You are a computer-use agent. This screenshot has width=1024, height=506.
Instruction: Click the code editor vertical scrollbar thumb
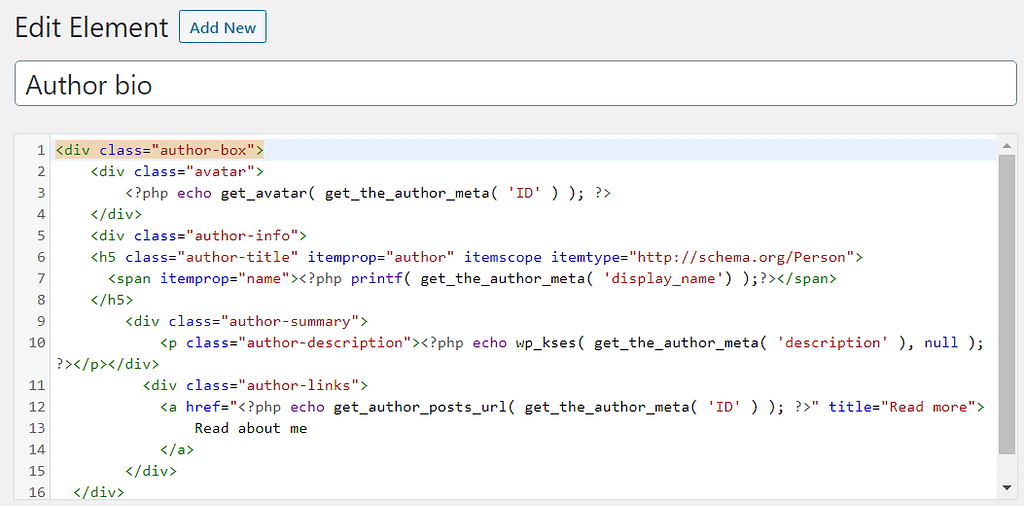click(x=1006, y=304)
